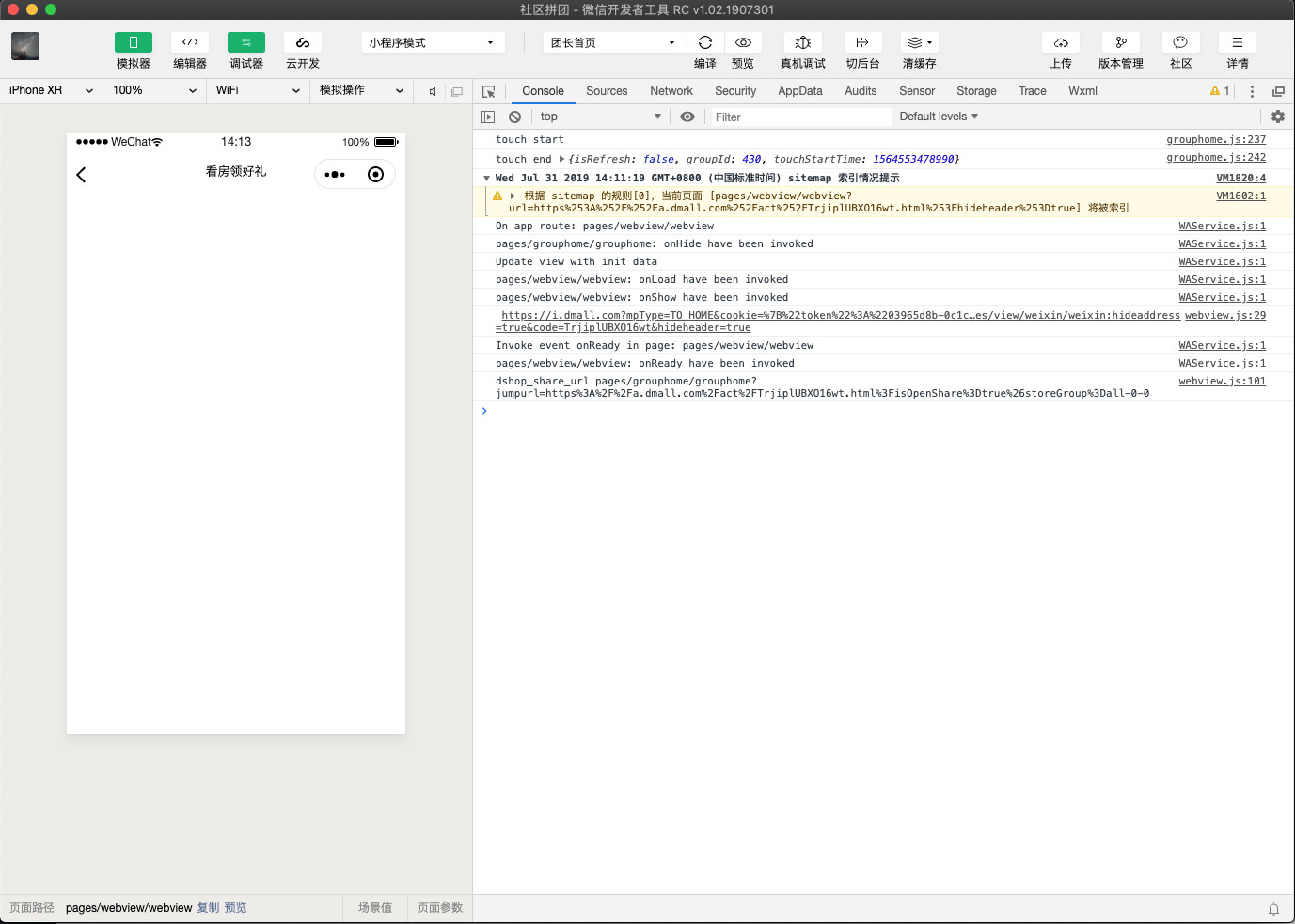Switch to the Sources tab
The width and height of the screenshot is (1295, 924).
[x=607, y=91]
